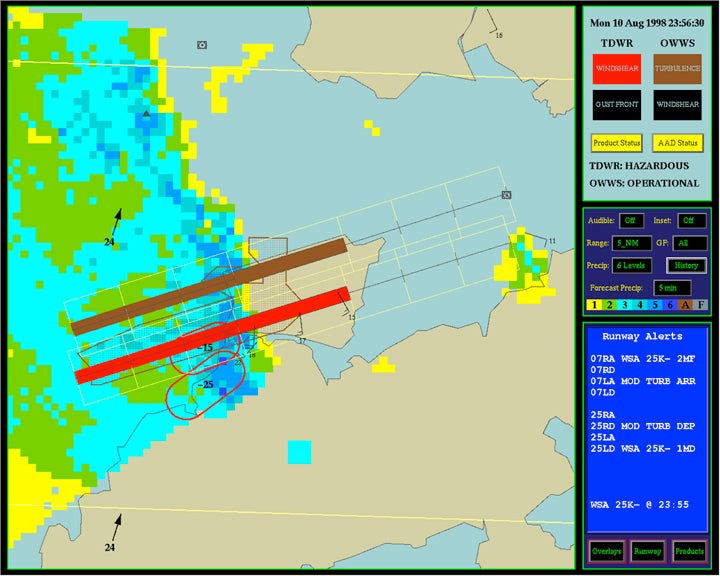Click the brown OWWS Turbulence indicator
This screenshot has width=720, height=576.
(677, 68)
